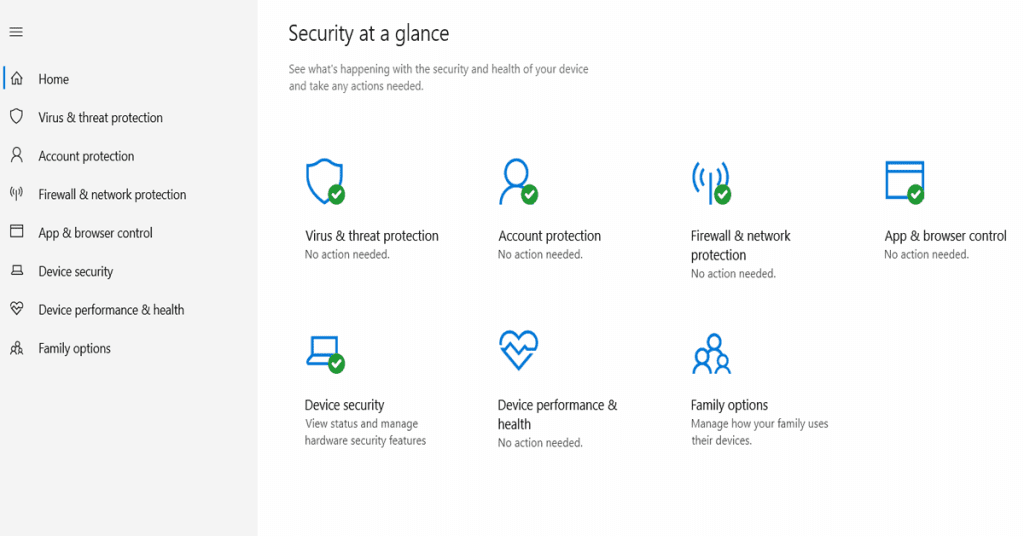Click the Device security tile heading link
The height and width of the screenshot is (536, 1024).
(x=344, y=405)
